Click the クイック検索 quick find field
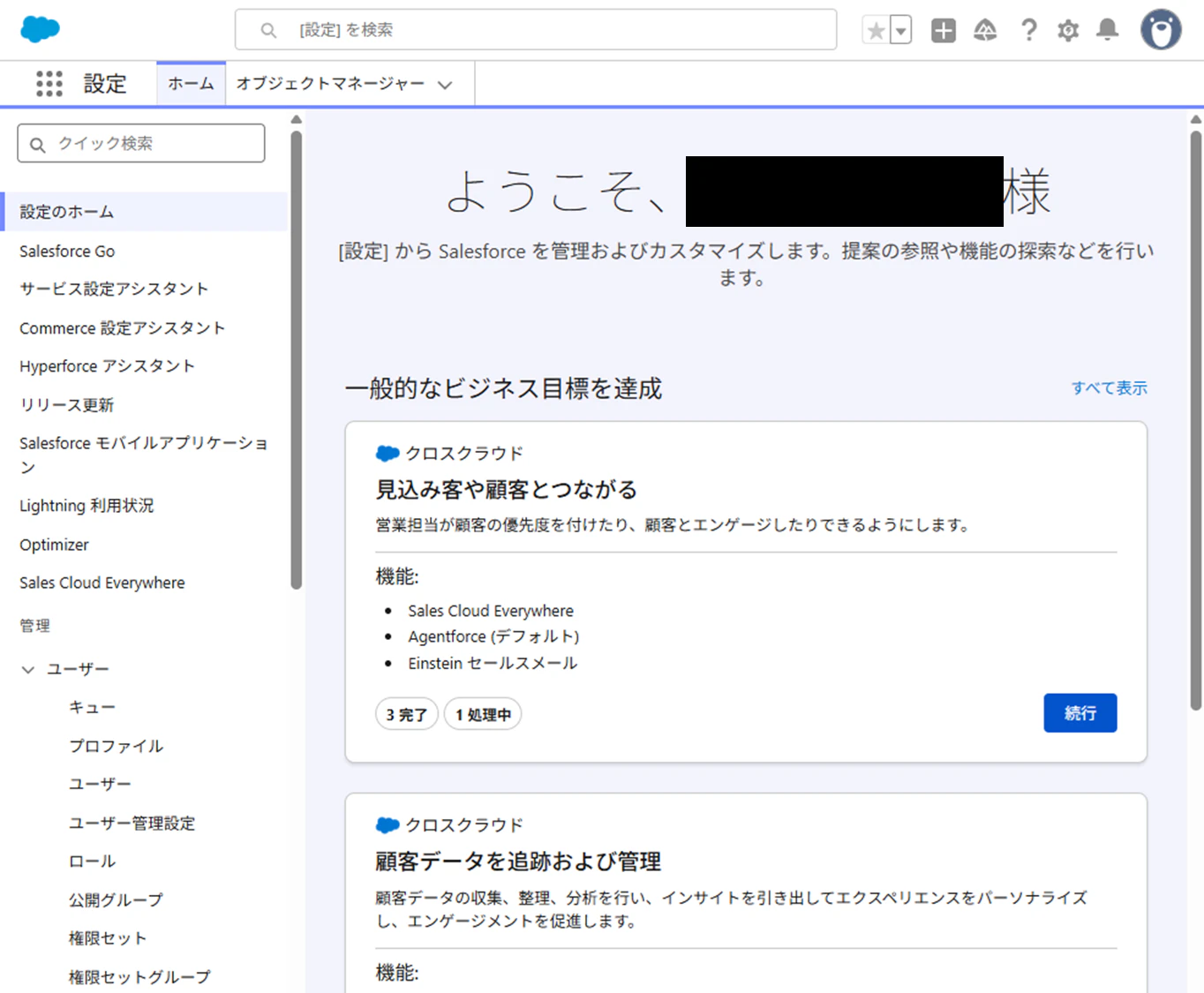1204x993 pixels. (141, 143)
